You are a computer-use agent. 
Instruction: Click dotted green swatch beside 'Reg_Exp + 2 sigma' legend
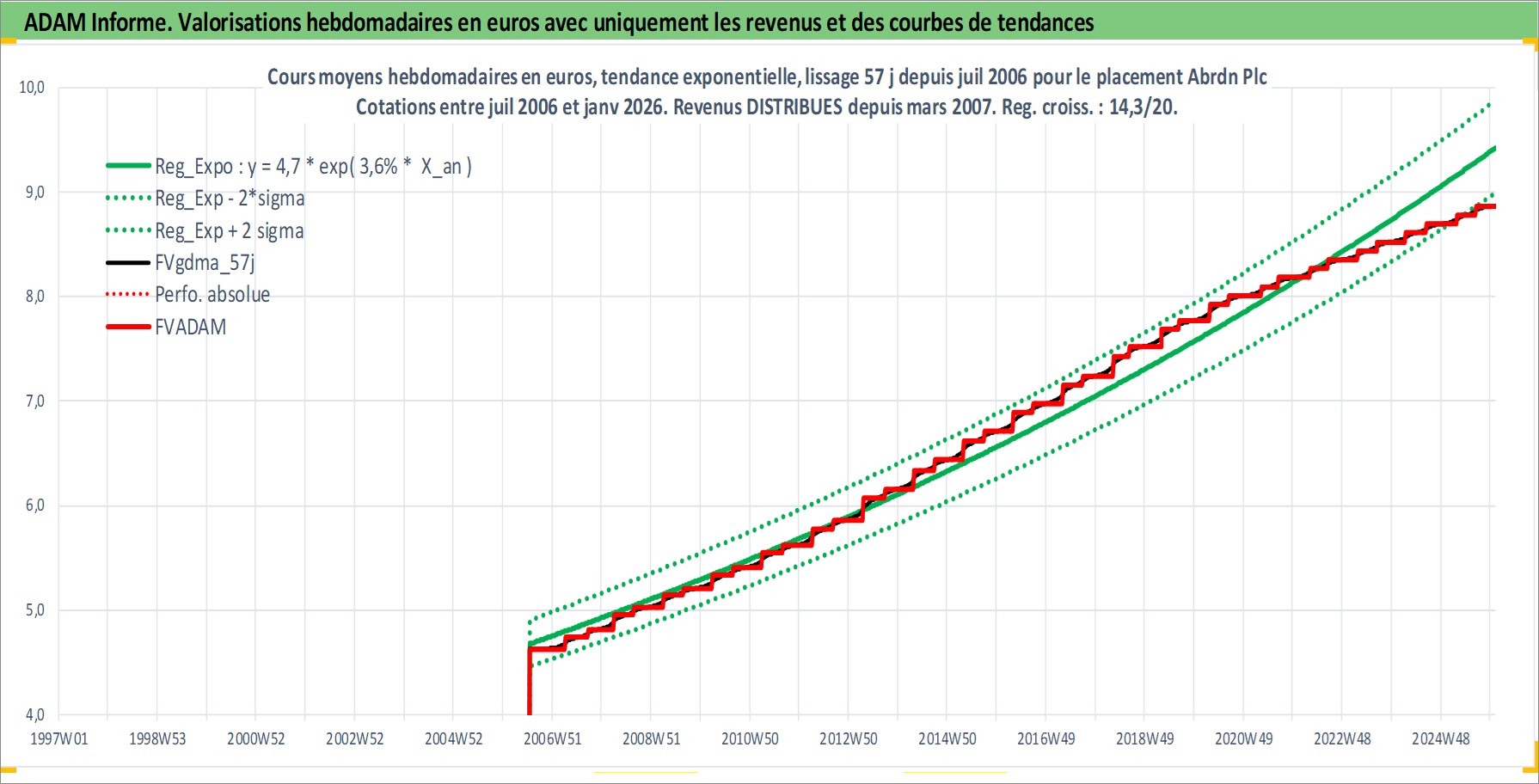[x=128, y=230]
